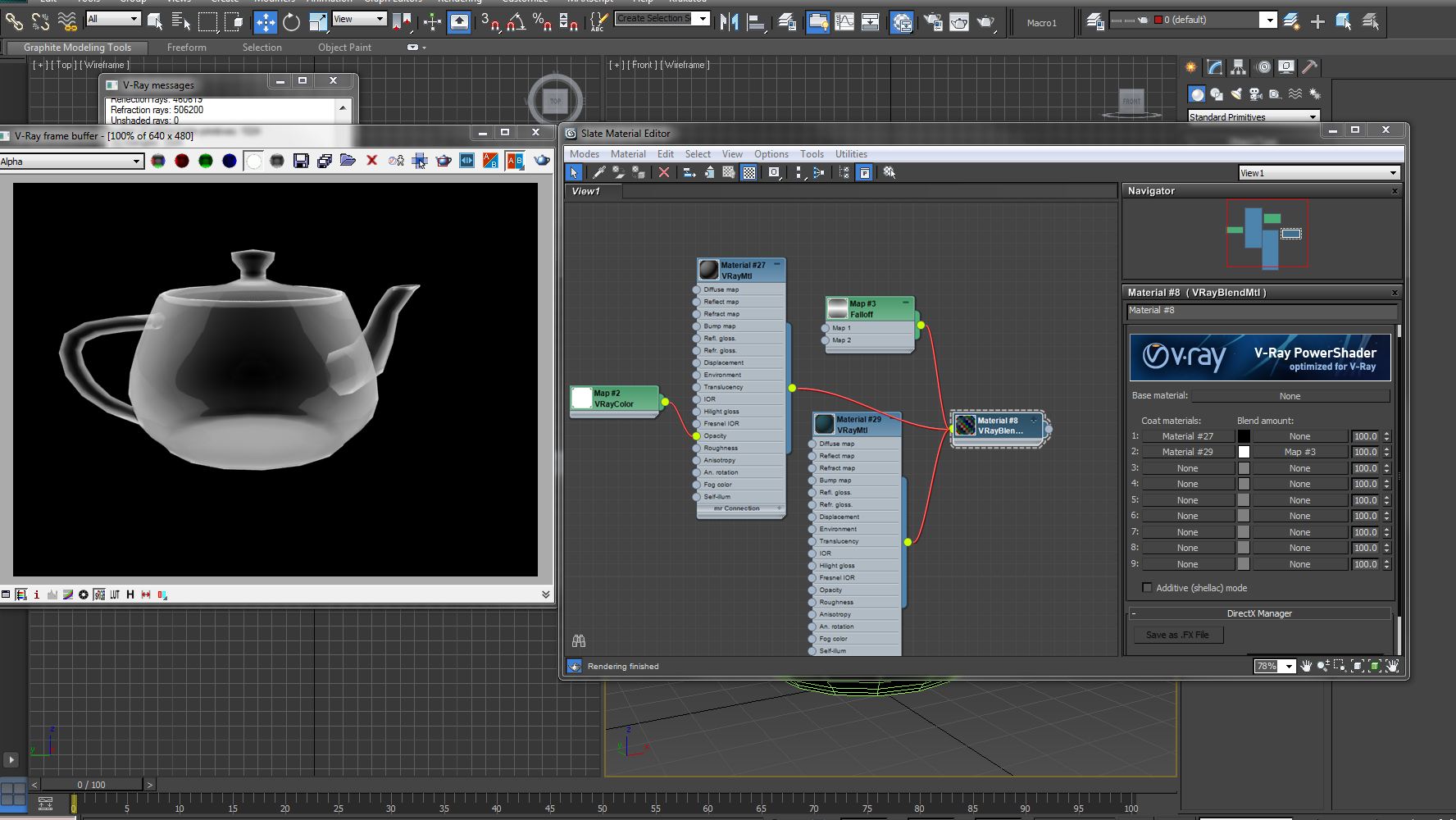This screenshot has width=1456, height=820.
Task: Open Create panel sun icon
Action: point(1191,67)
